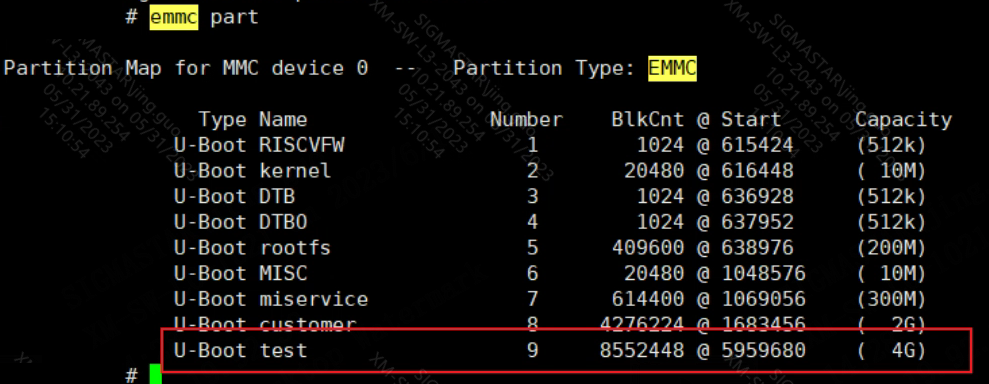This screenshot has width=989, height=384.
Task: Select the 'RISCVFW' partition name
Action: click(302, 146)
